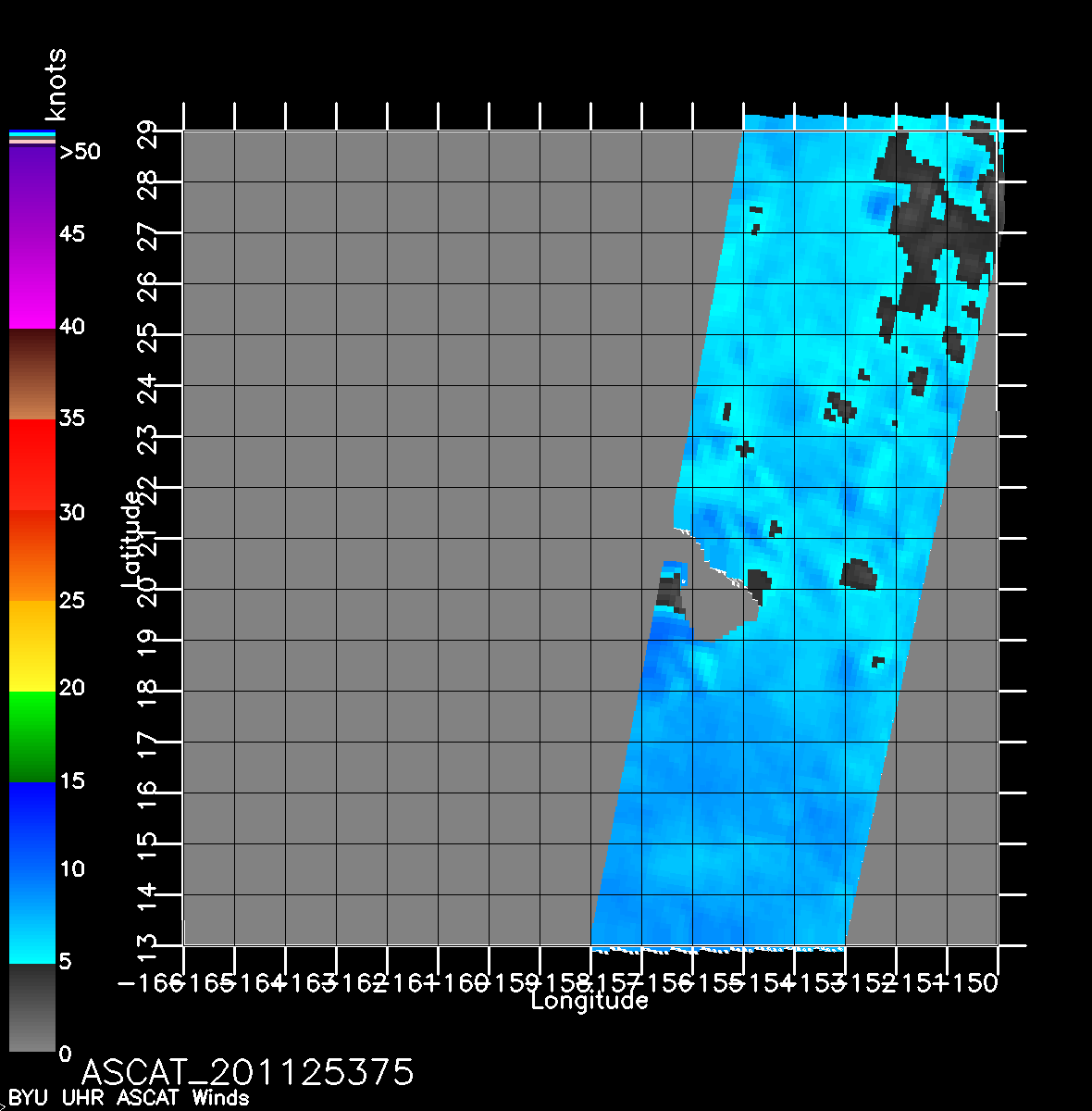1092x1111 pixels.
Task: Select the 25 knots label on the color scale
Action: (x=71, y=600)
